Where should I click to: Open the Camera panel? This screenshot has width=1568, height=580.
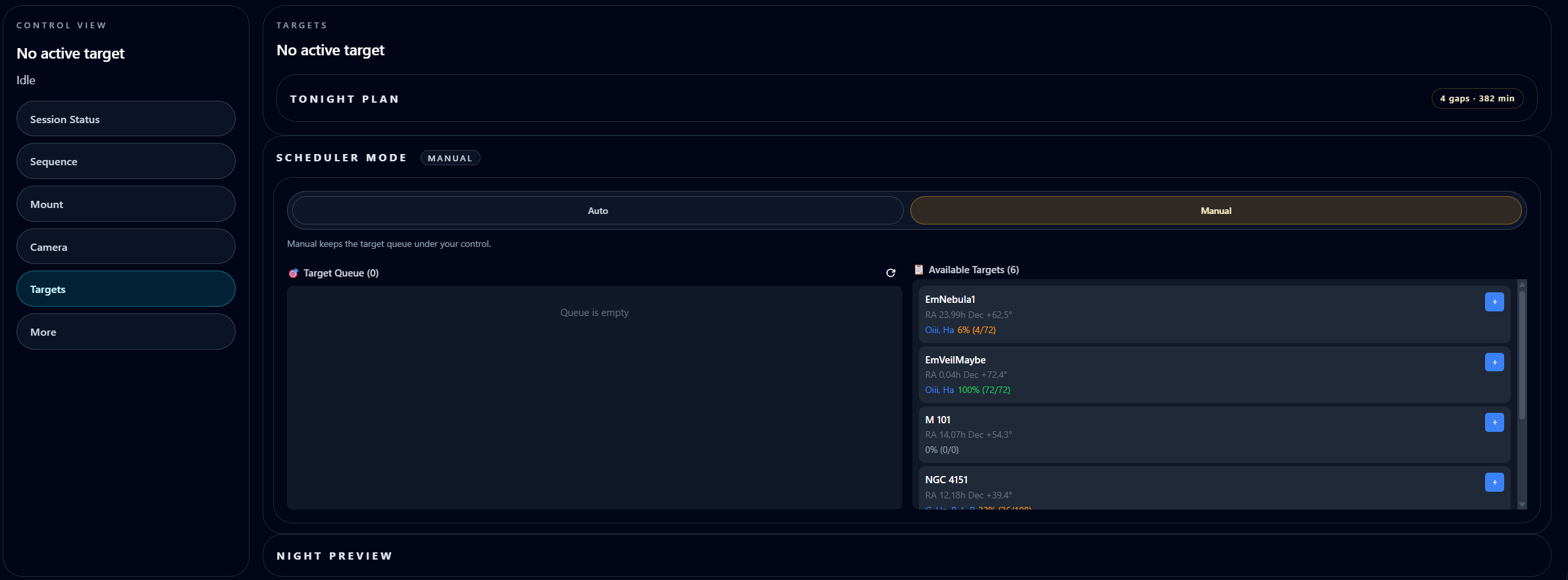coord(126,247)
